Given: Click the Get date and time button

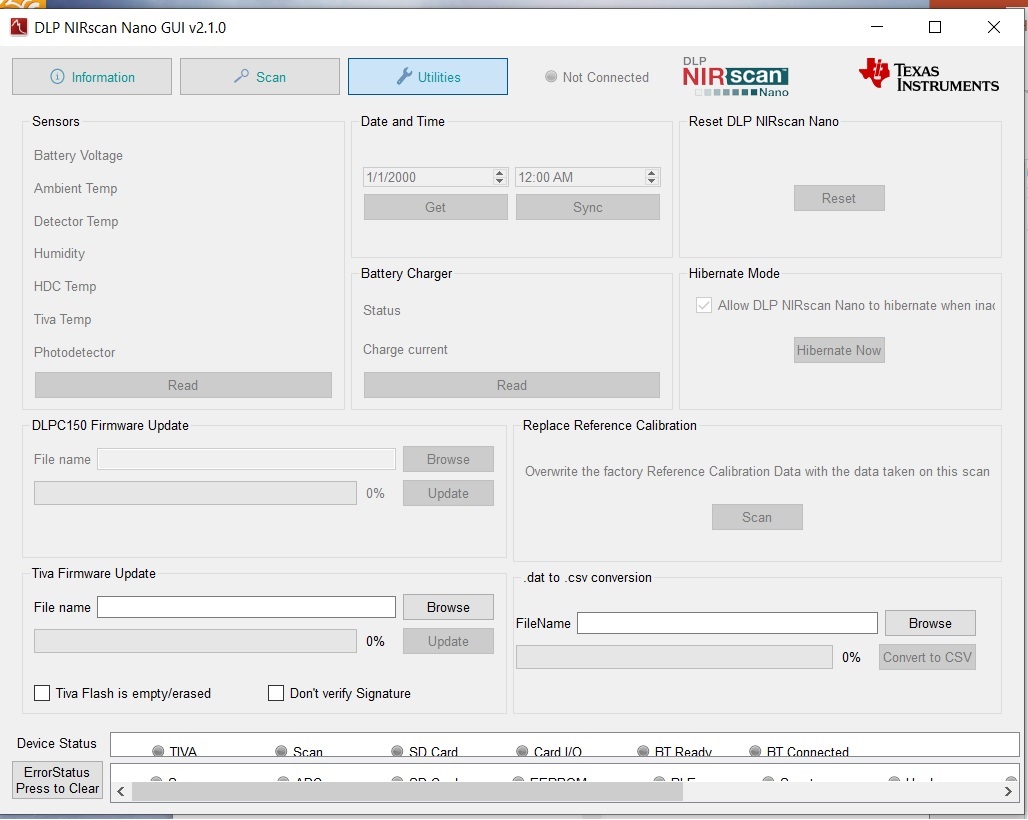Looking at the screenshot, I should click(435, 207).
